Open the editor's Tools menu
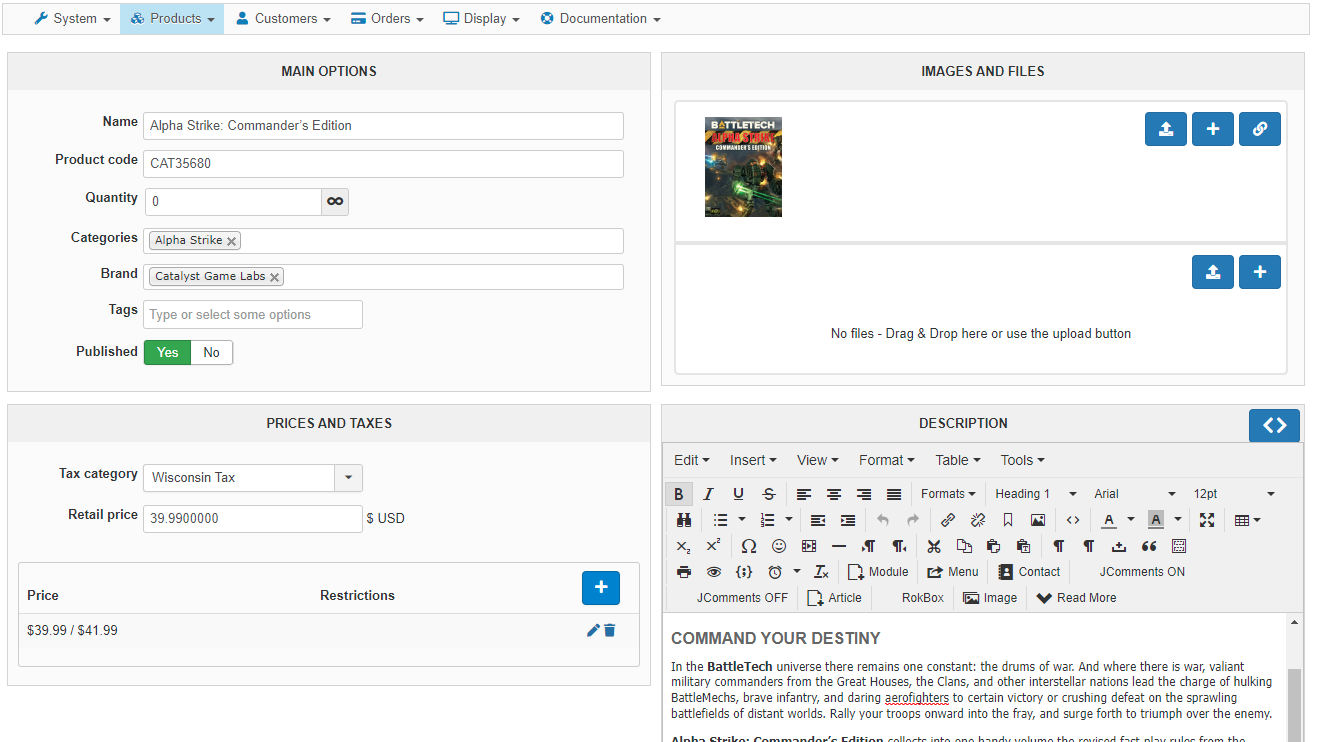Viewport: 1317px width, 742px height. click(x=1022, y=460)
